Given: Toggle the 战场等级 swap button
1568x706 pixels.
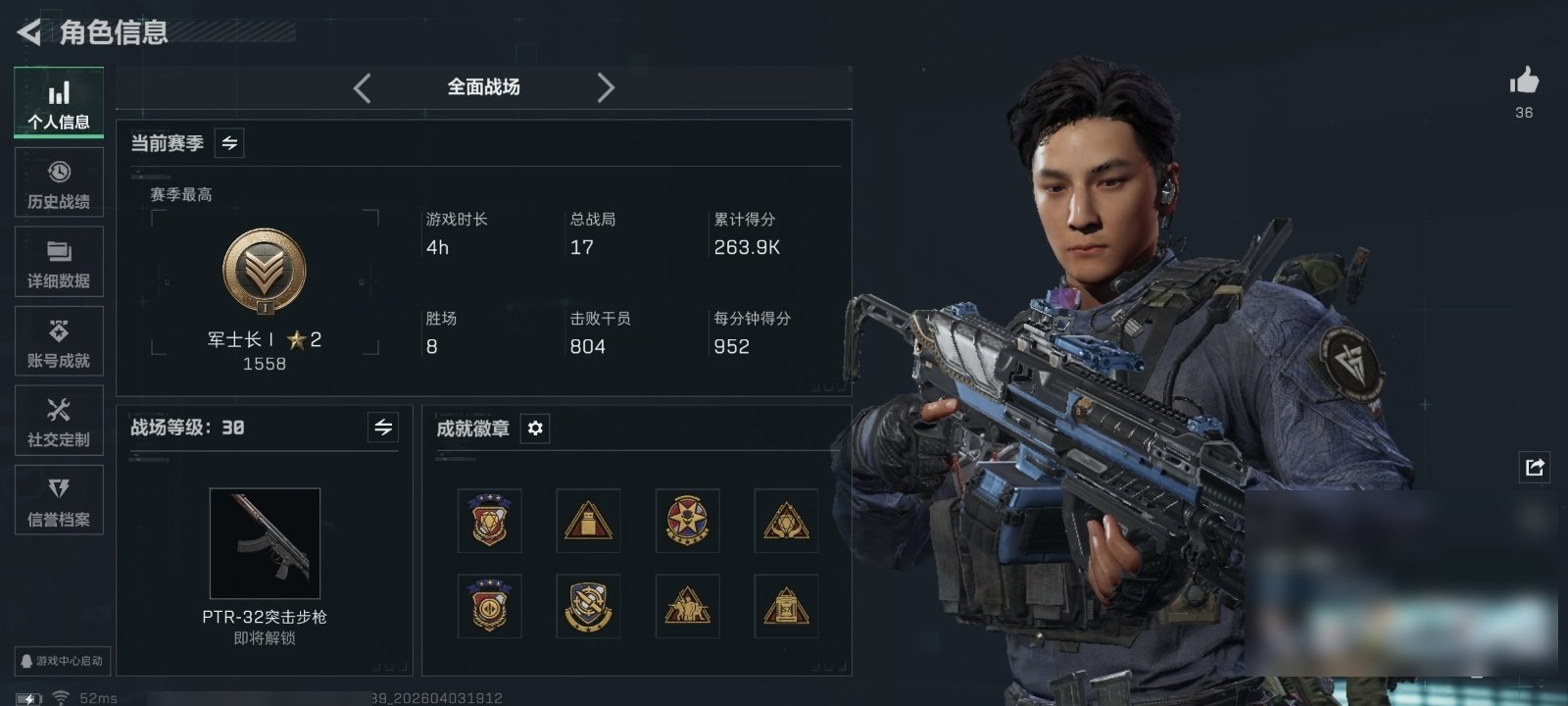Looking at the screenshot, I should pos(383,428).
